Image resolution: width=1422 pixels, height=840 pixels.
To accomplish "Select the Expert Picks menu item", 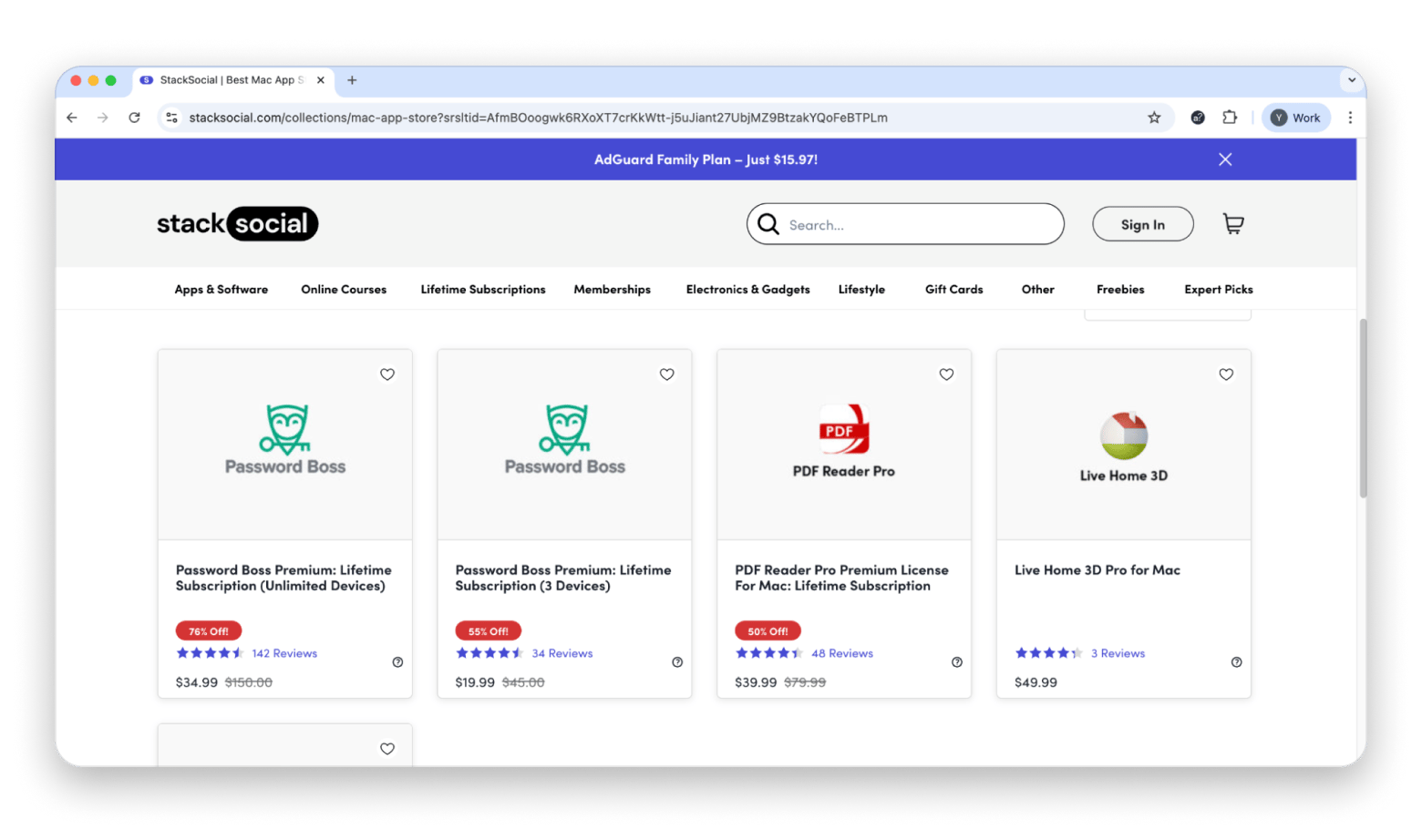I will 1218,290.
